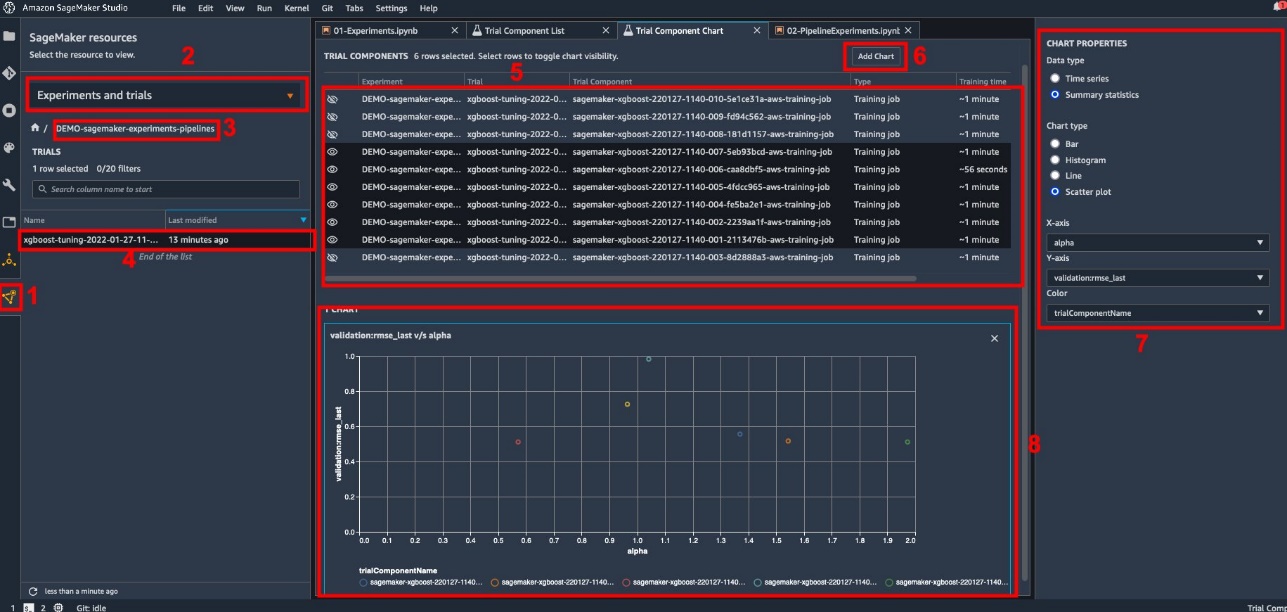Show 1140-003-8d2888a3 training job in chart
This screenshot has height=612, width=1287.
click(x=332, y=257)
